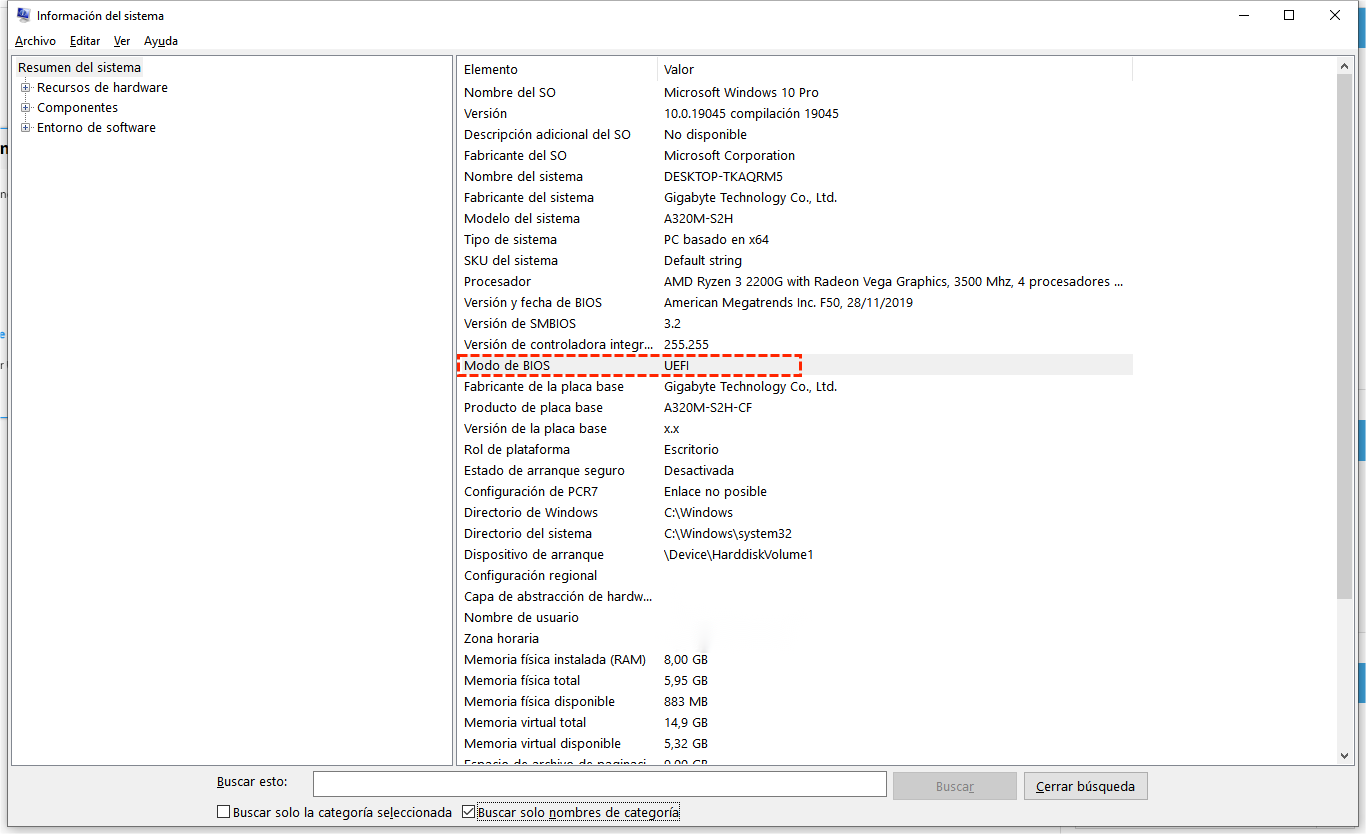Expand the Entorno de software node

click(x=27, y=127)
